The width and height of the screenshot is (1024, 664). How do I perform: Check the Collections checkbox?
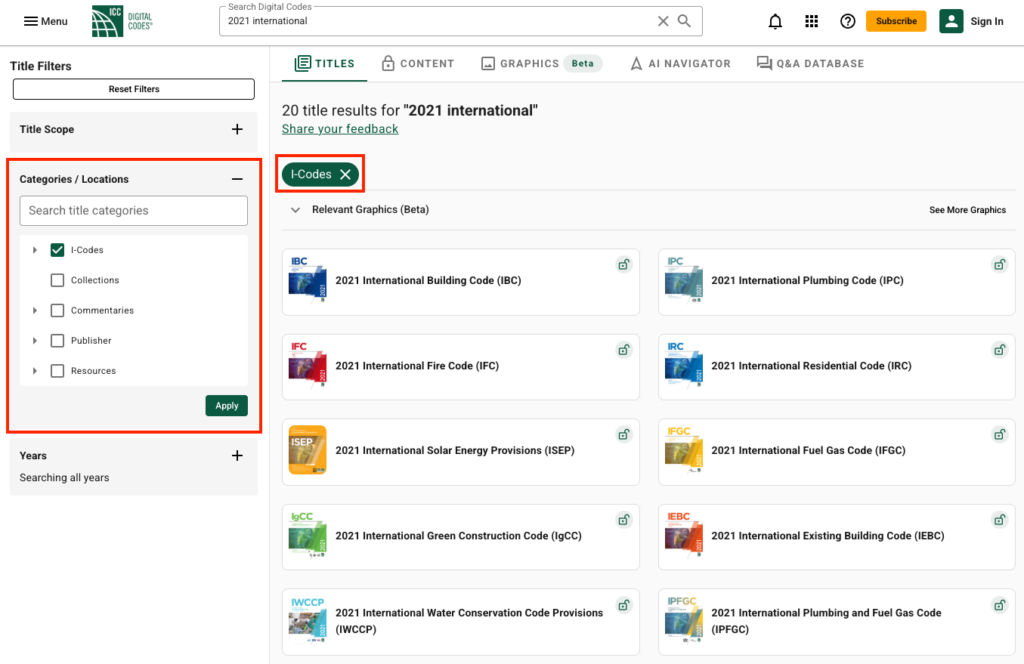[x=57, y=280]
